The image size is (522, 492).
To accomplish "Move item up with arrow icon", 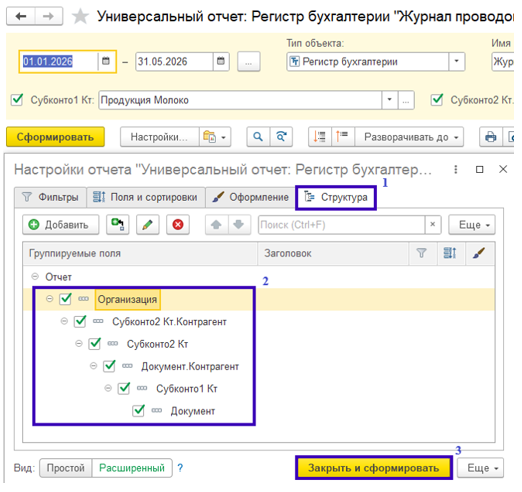I will pyautogui.click(x=217, y=225).
